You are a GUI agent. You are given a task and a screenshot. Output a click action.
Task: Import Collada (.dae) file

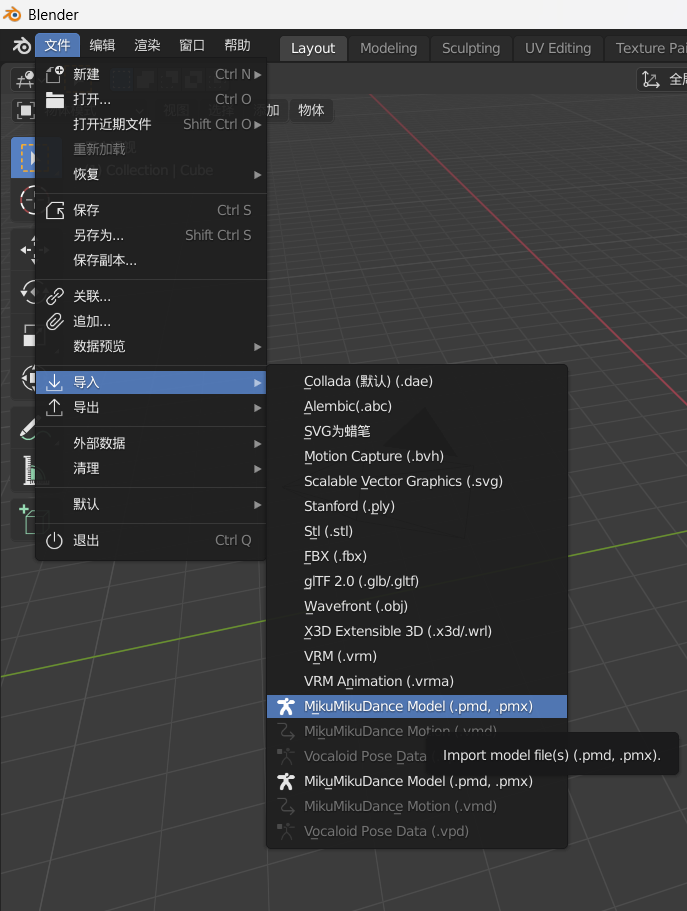click(417, 381)
